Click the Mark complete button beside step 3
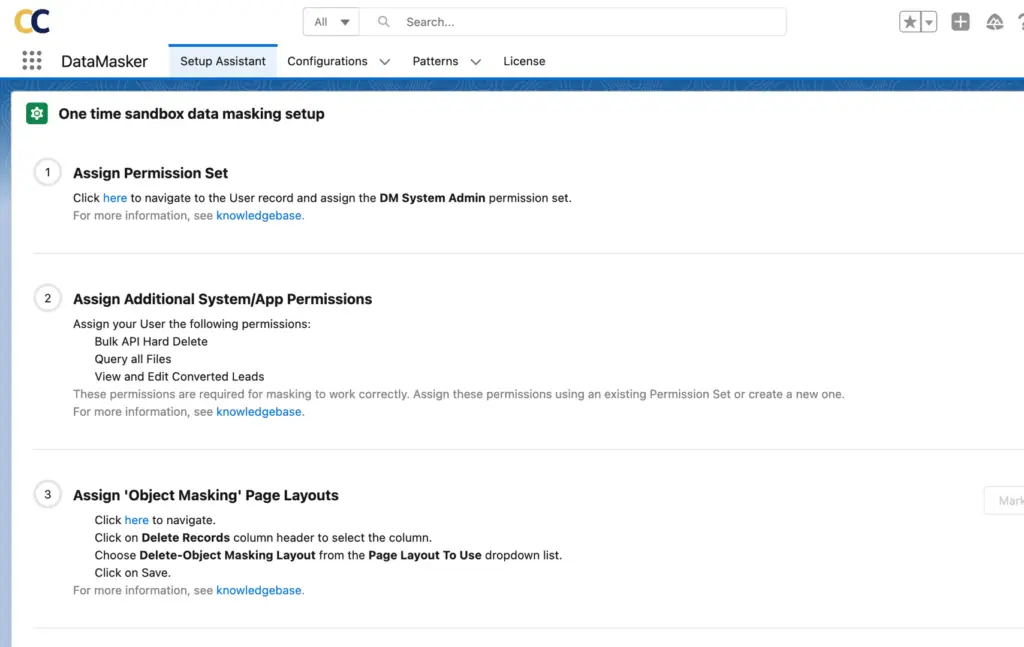 pos(1008,500)
